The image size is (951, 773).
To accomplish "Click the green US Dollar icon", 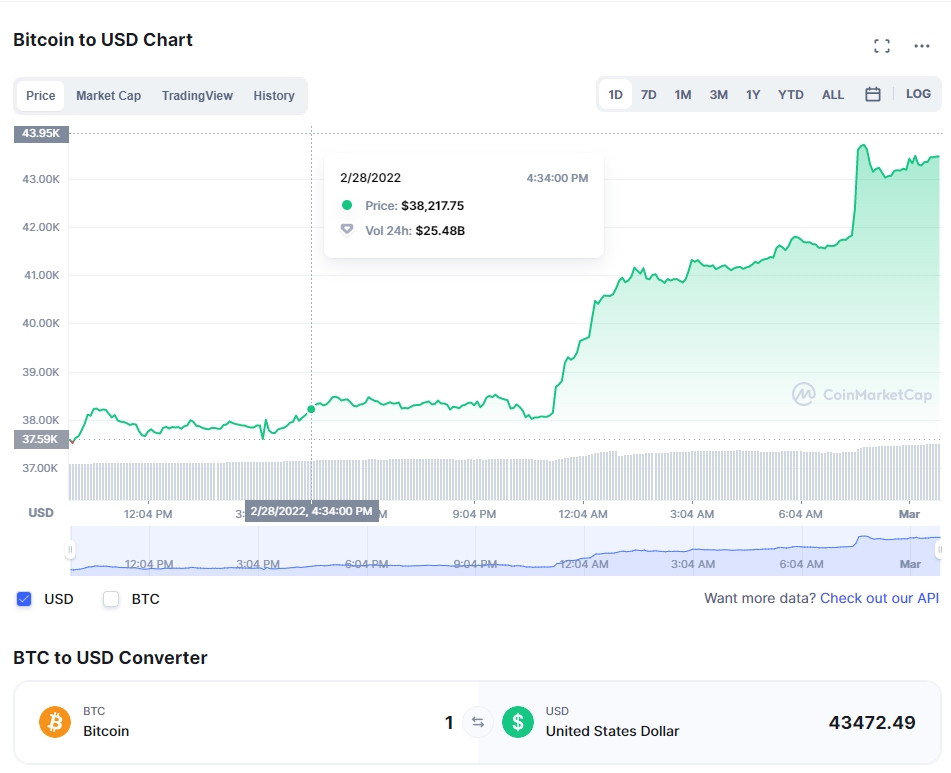I will tap(518, 722).
